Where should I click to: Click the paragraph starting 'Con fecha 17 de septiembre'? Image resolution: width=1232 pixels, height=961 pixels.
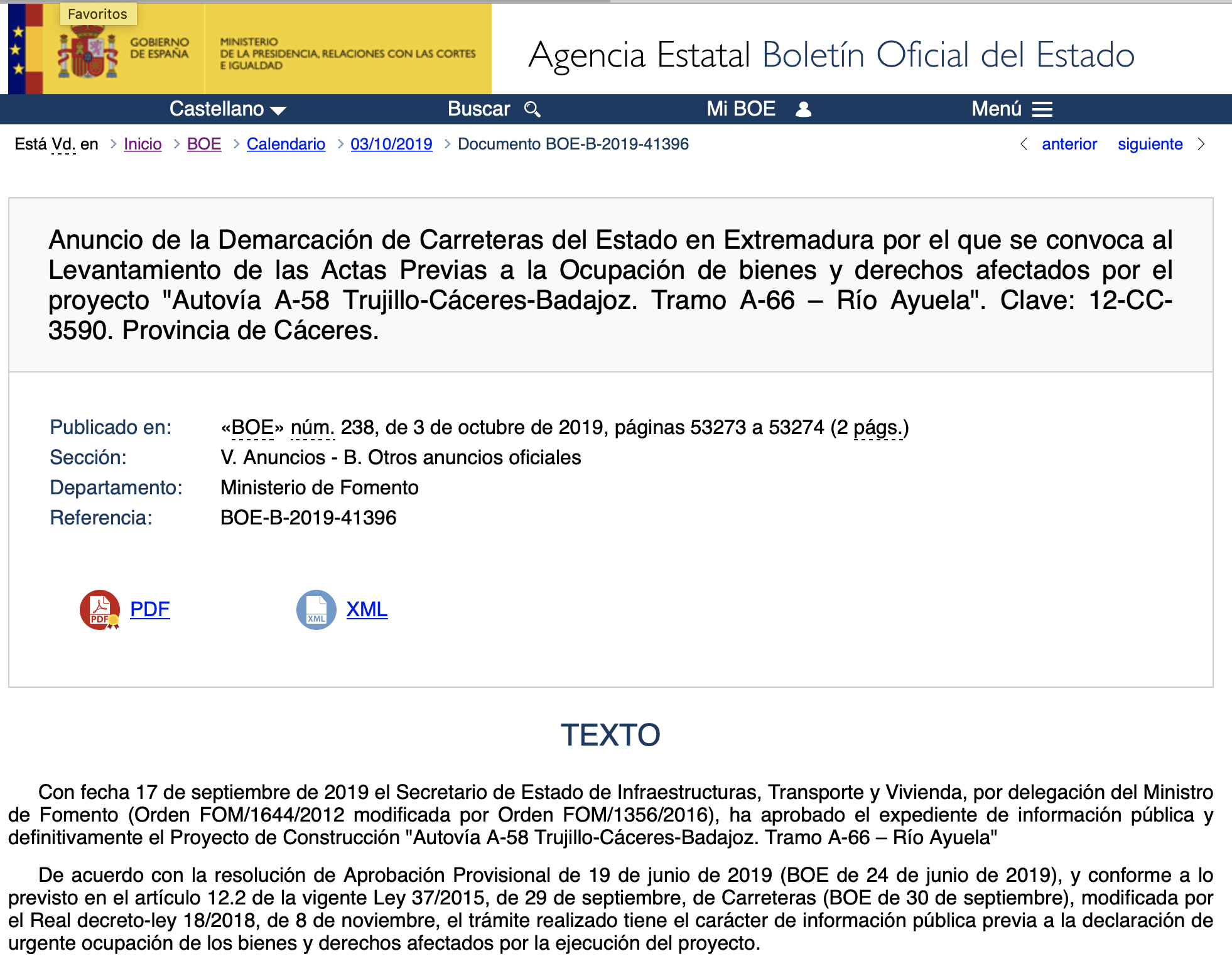(610, 815)
